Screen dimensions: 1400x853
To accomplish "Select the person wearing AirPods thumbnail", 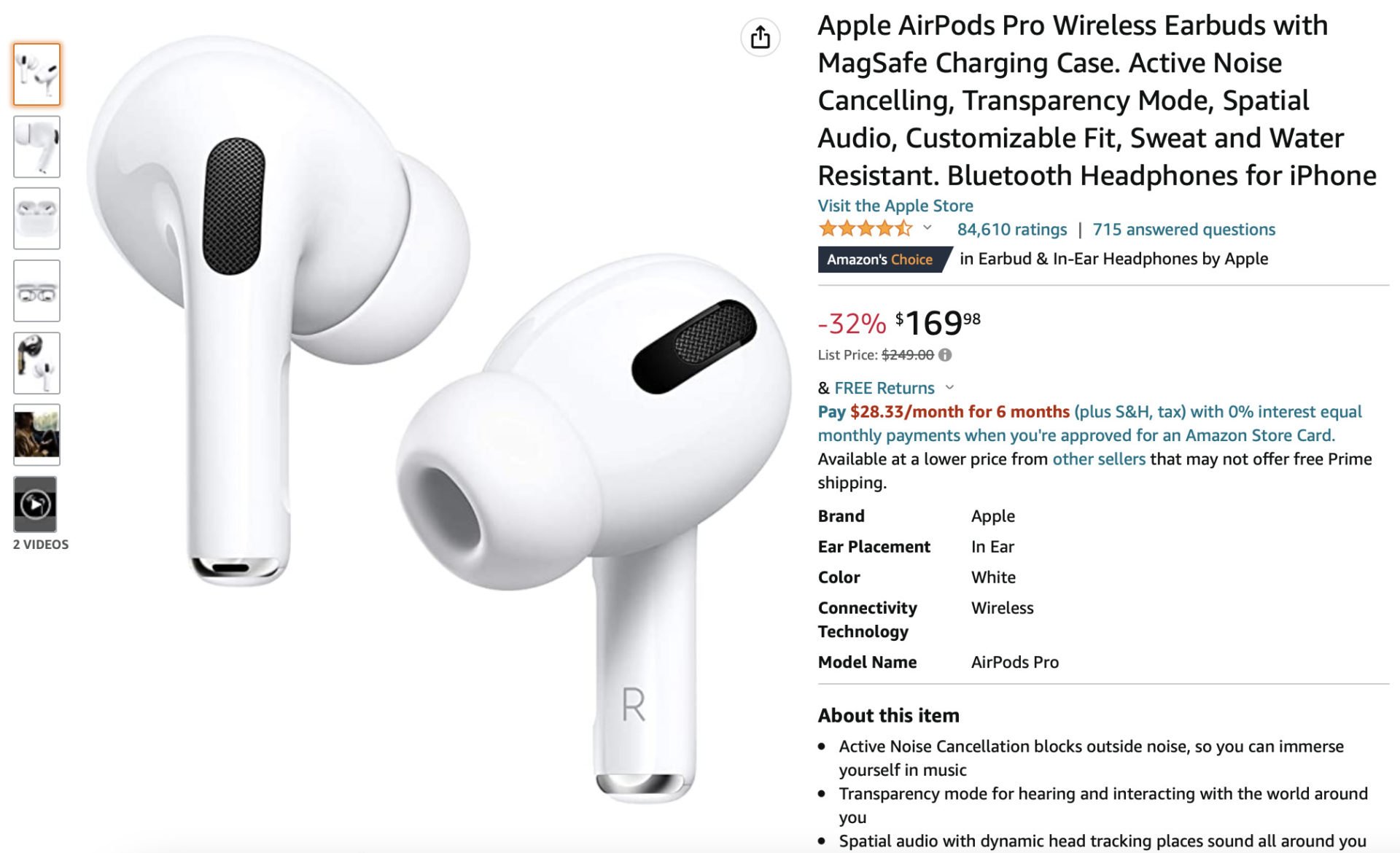I will point(36,363).
